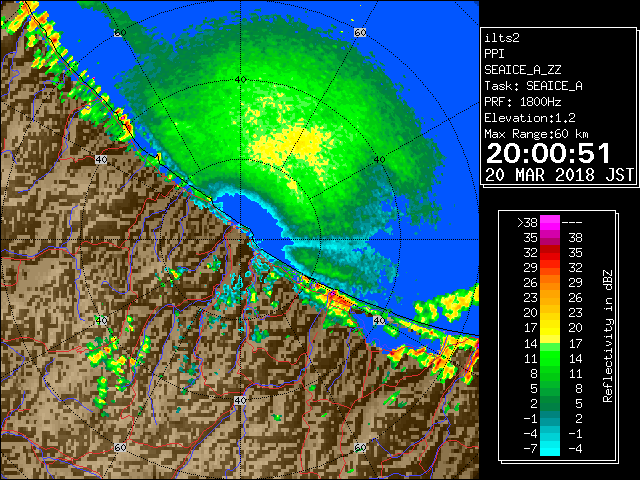The image size is (640, 480).
Task: Click the >38 legend label
Action: click(x=527, y=222)
